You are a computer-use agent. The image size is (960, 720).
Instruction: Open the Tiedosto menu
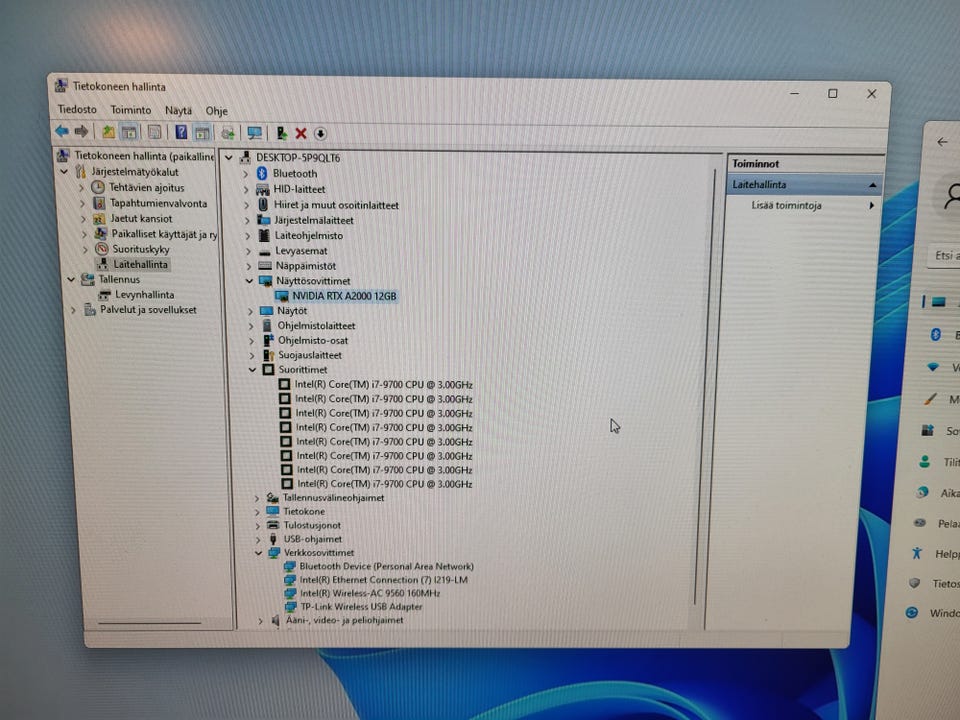77,110
